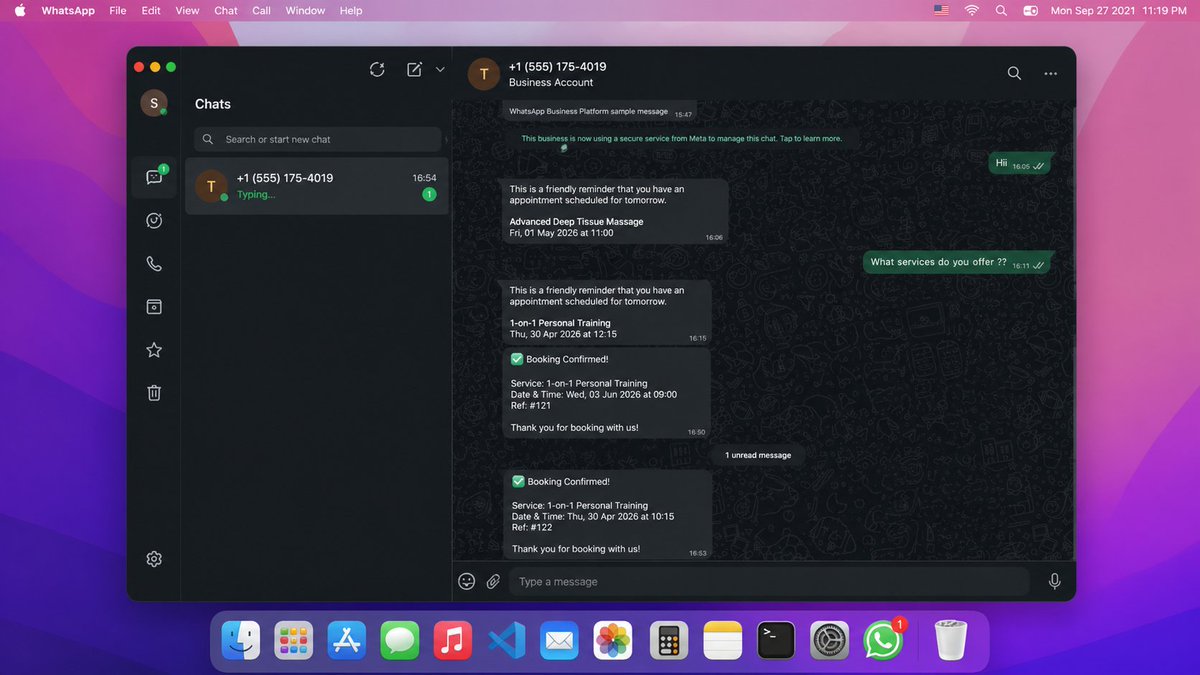
Task: Open Control Center in menu bar
Action: [1030, 10]
